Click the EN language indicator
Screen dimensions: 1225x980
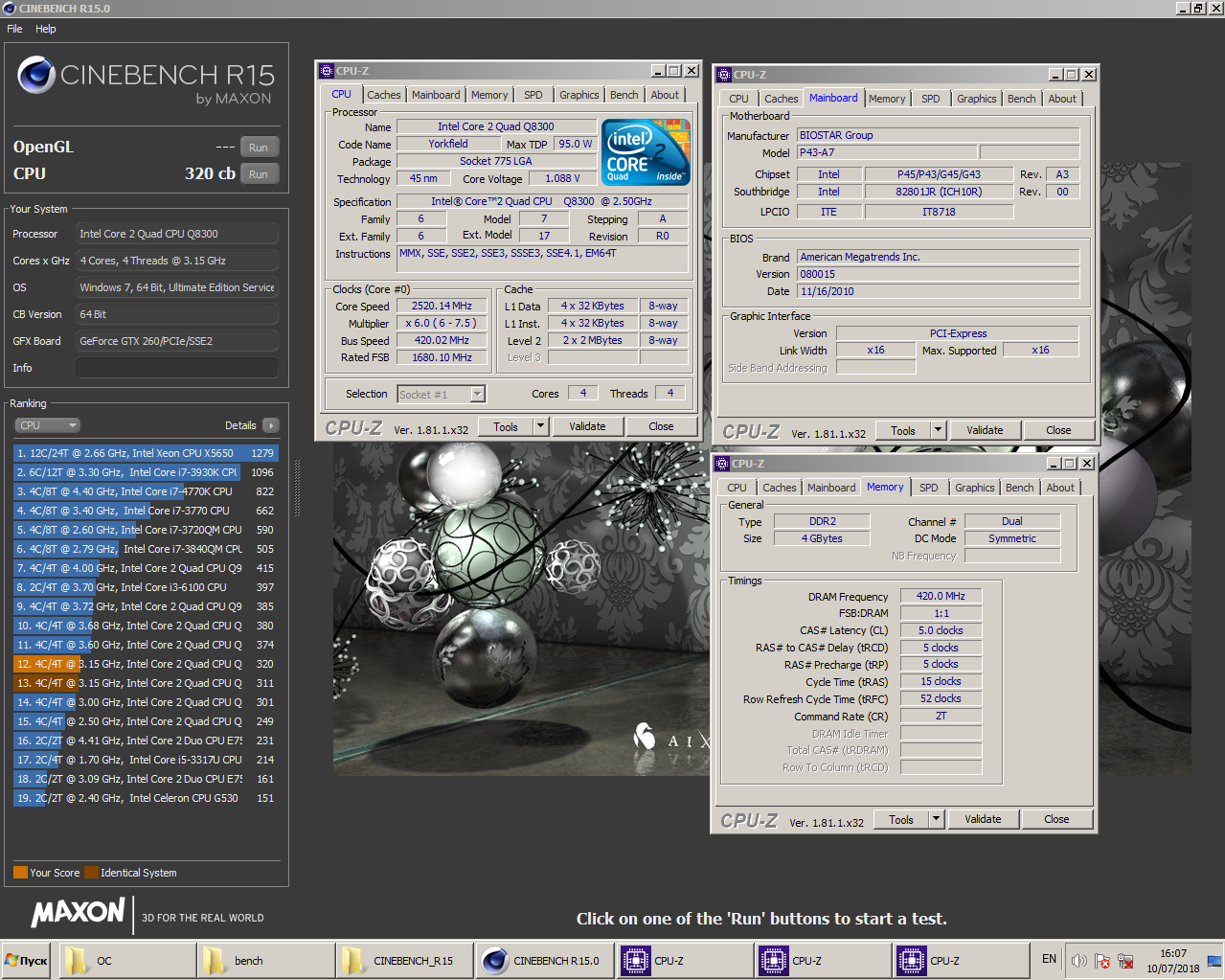[1049, 959]
